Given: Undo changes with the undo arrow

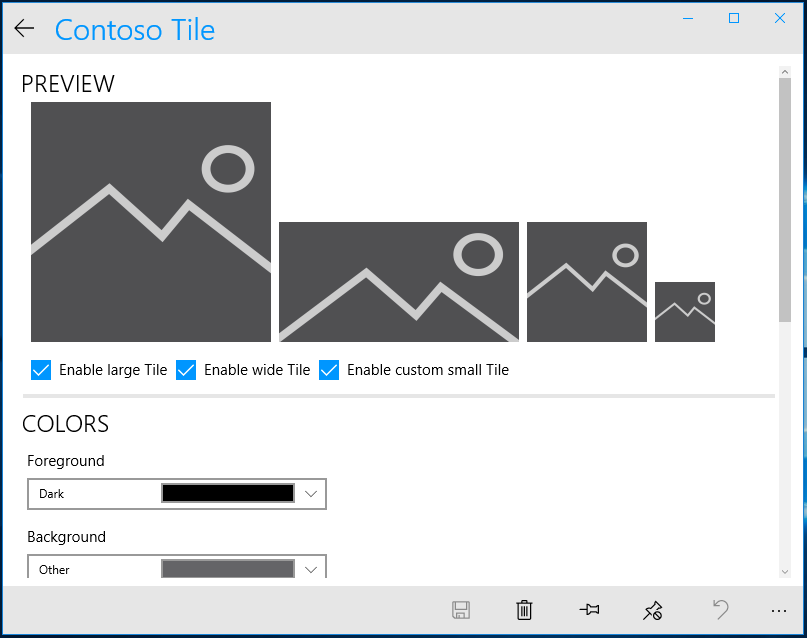Looking at the screenshot, I should pos(721,610).
